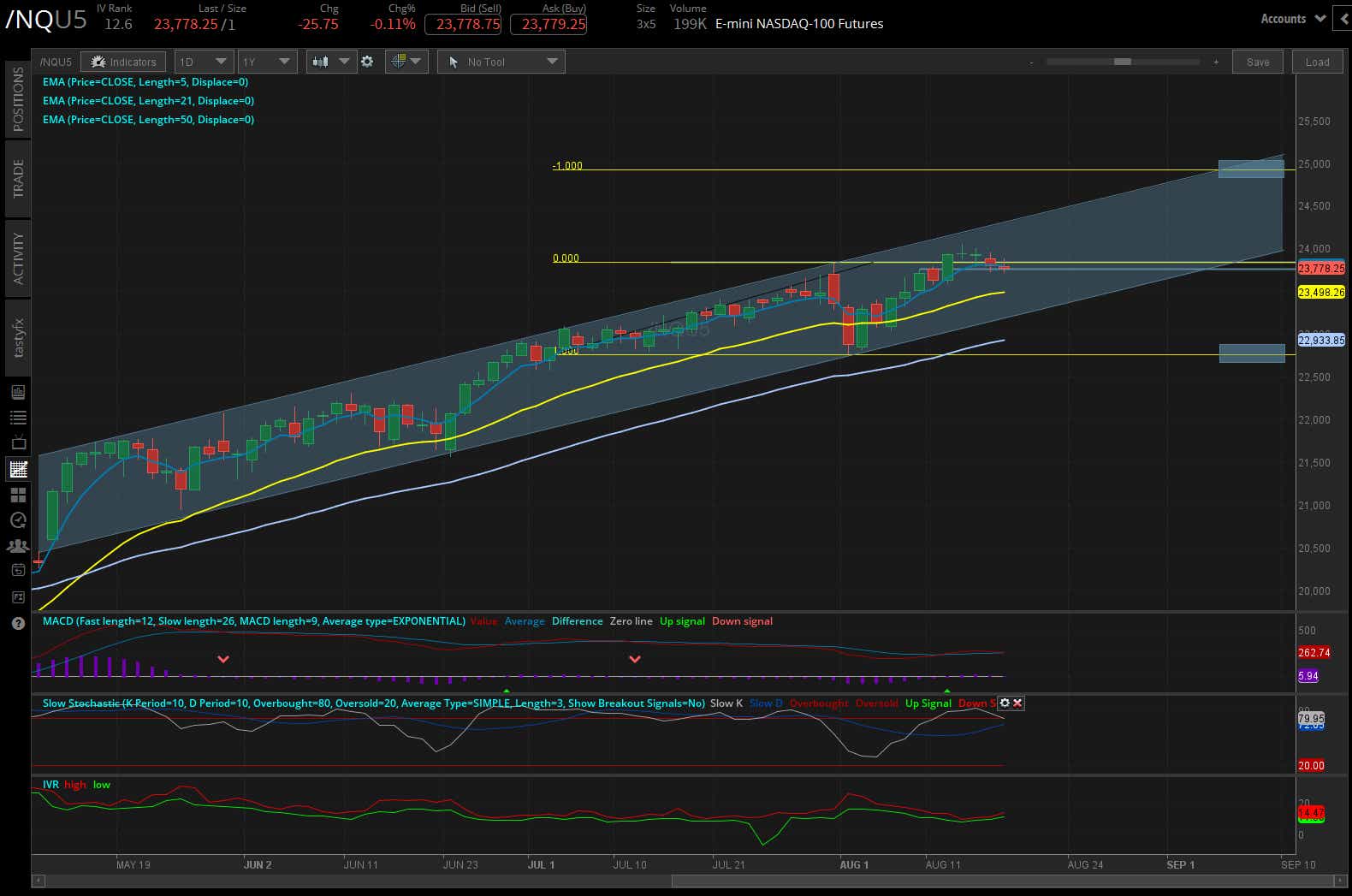Open the four-tile grid layout sidebar icon
The image size is (1352, 896).
point(18,495)
